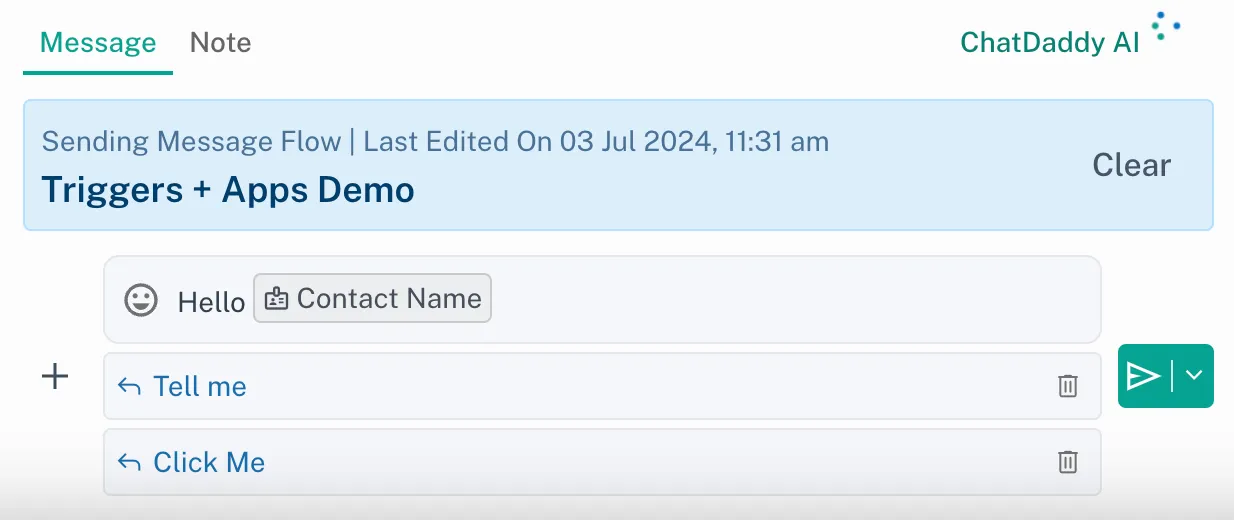
Task: Expand the send options dropdown chevron
Action: tap(1194, 376)
